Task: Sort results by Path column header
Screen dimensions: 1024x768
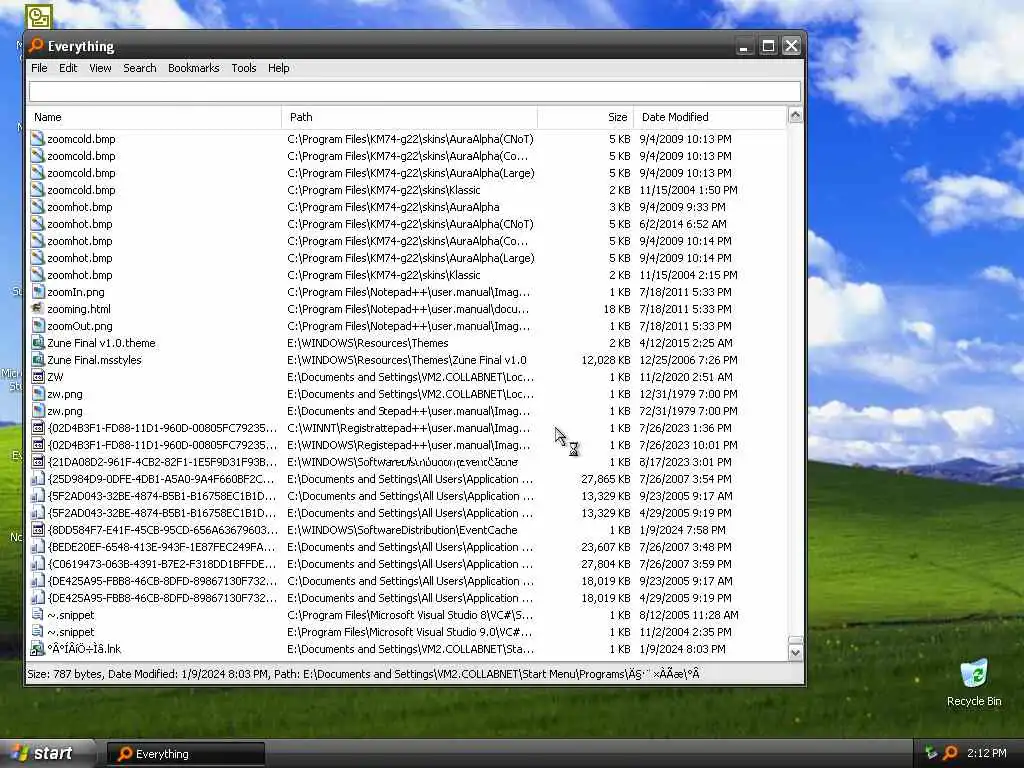Action: (409, 117)
